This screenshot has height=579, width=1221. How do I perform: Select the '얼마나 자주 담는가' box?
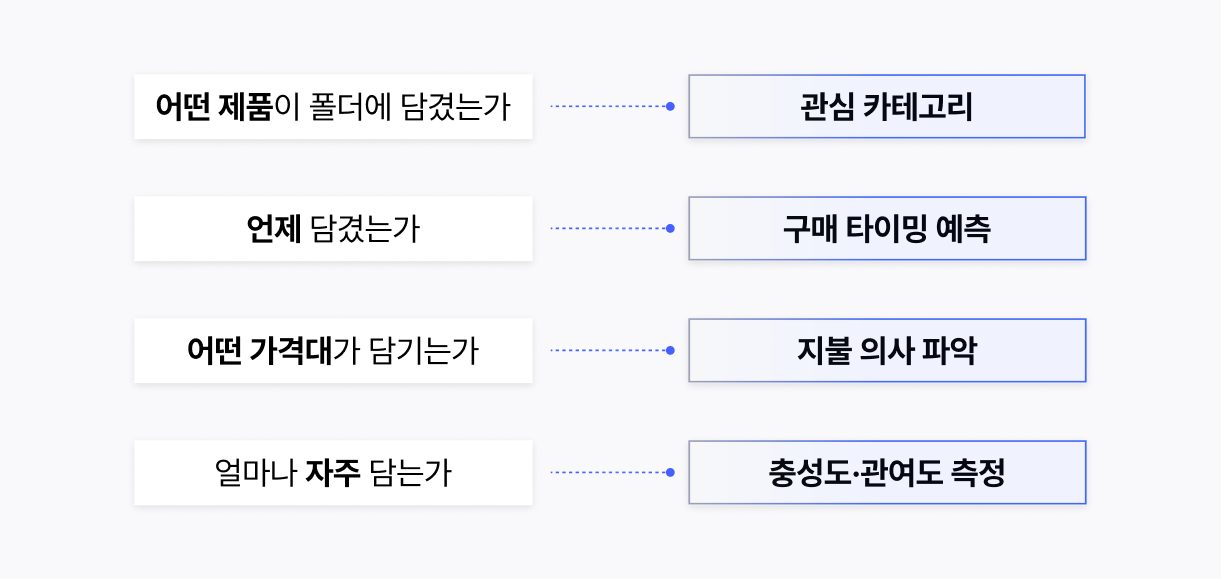pyautogui.click(x=333, y=473)
